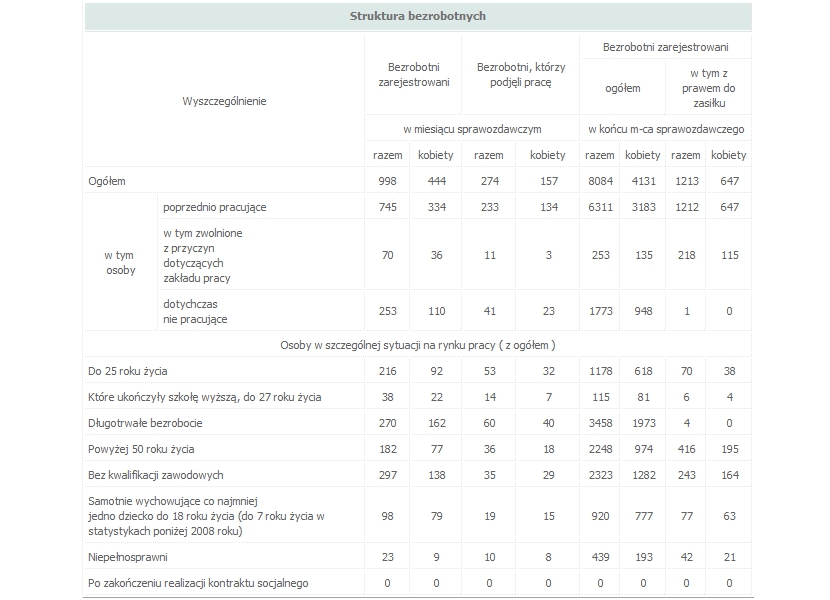Image resolution: width=830 pixels, height=600 pixels.
Task: Click the 'Struktura bezrobotnych' table title
Action: (x=417, y=16)
